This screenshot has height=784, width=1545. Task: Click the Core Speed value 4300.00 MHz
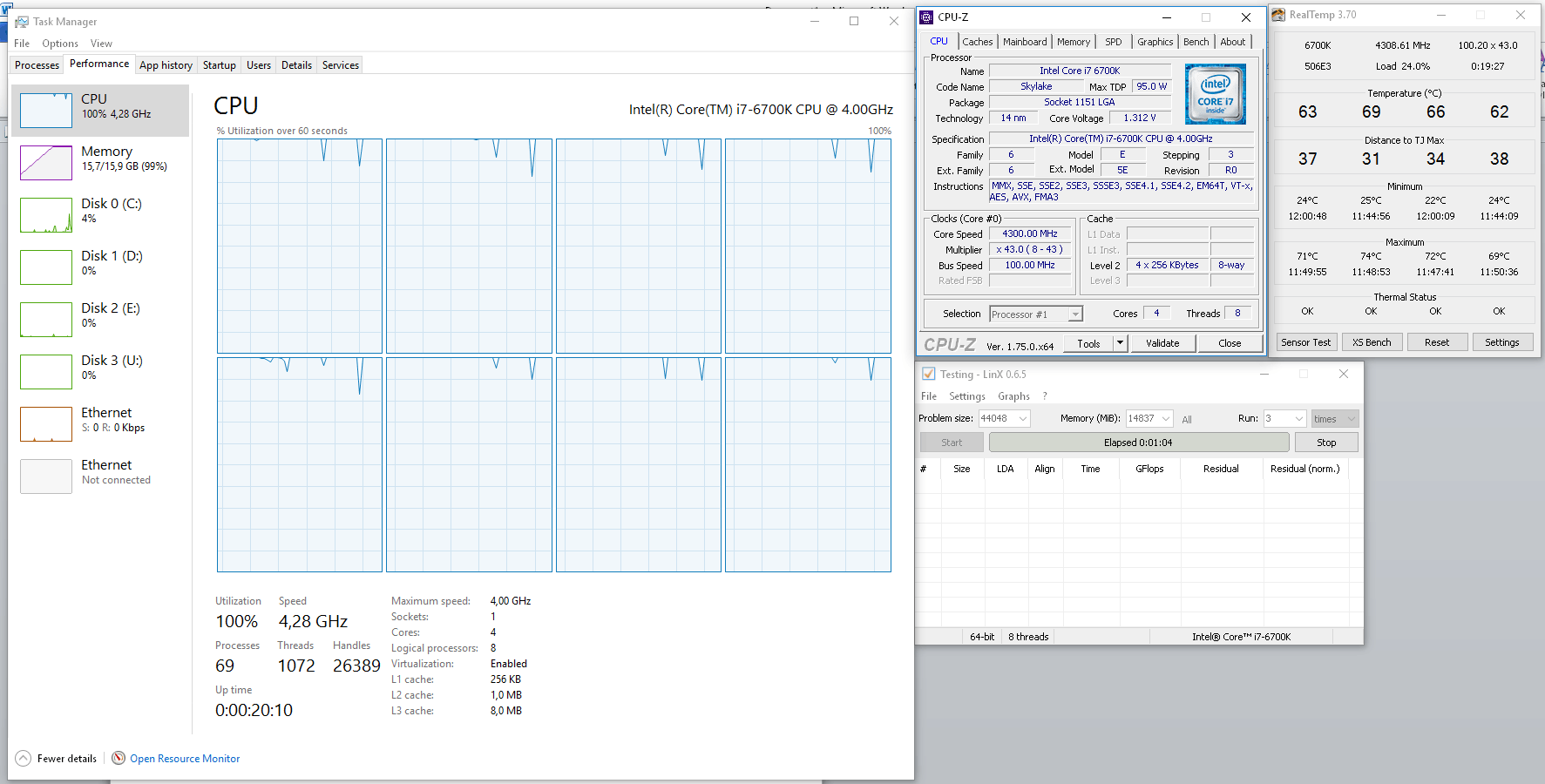[1030, 234]
